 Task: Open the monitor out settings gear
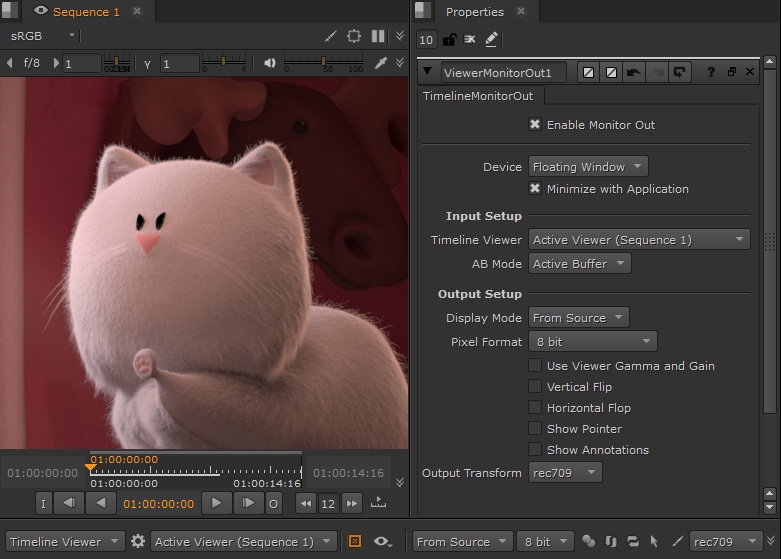pos(138,541)
